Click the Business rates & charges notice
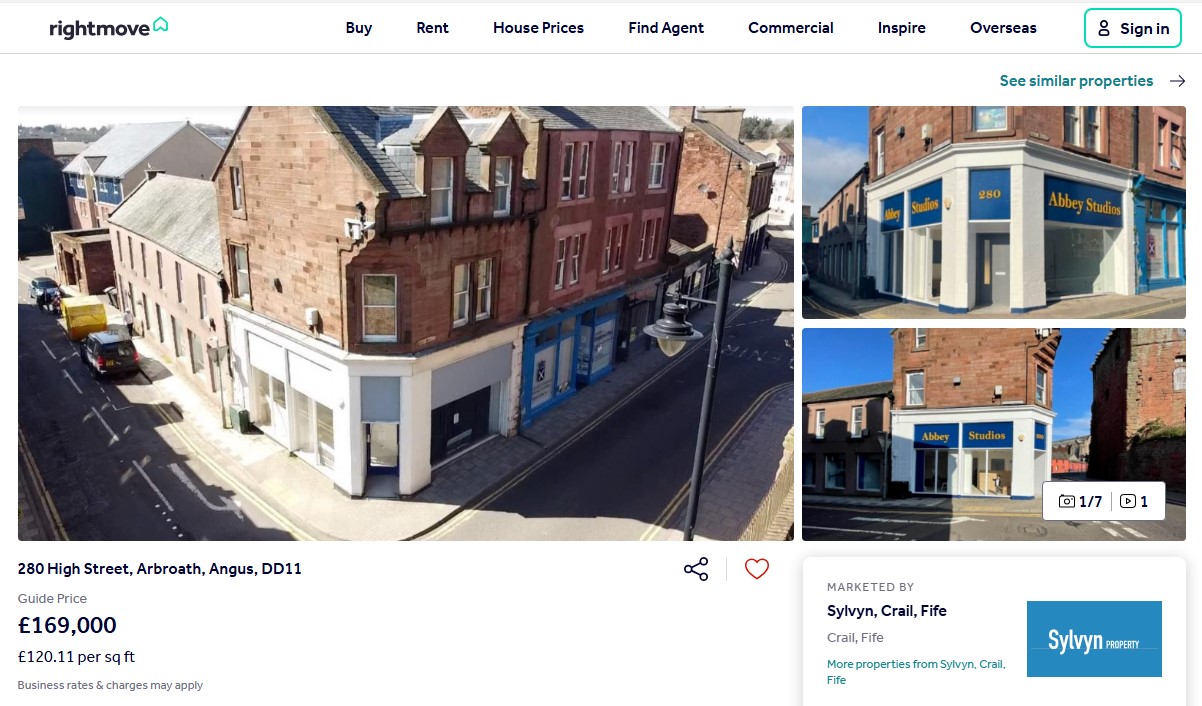 pyautogui.click(x=110, y=685)
